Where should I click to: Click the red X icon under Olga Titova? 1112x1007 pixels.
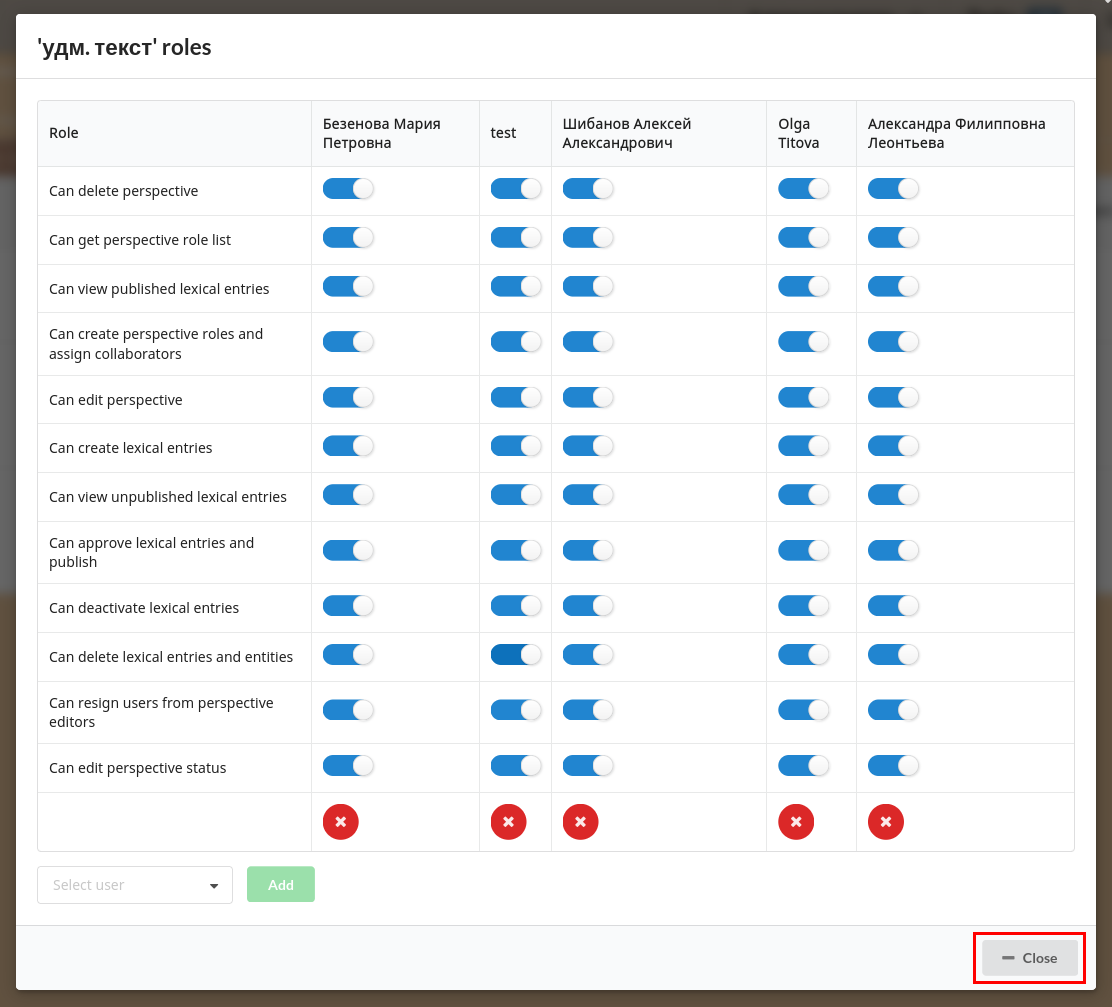796,821
